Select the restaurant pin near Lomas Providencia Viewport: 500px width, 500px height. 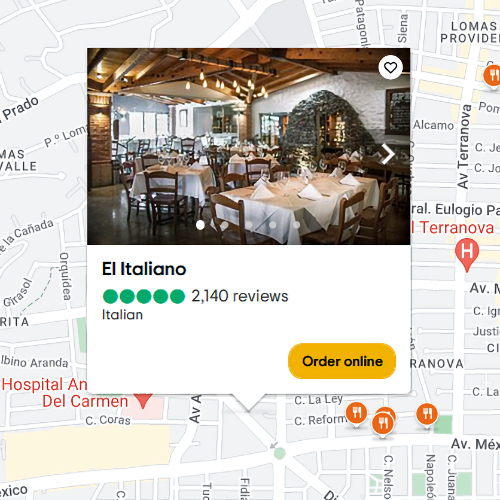tap(493, 77)
